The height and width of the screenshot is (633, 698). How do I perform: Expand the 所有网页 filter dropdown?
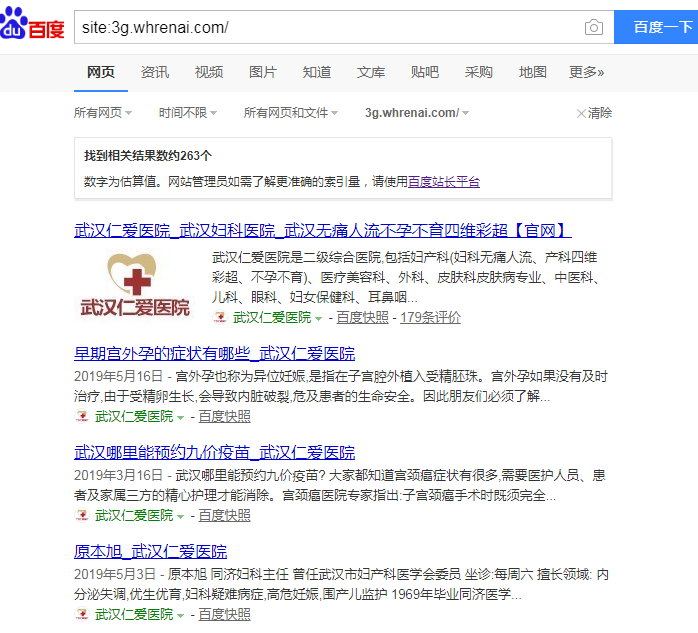point(103,113)
